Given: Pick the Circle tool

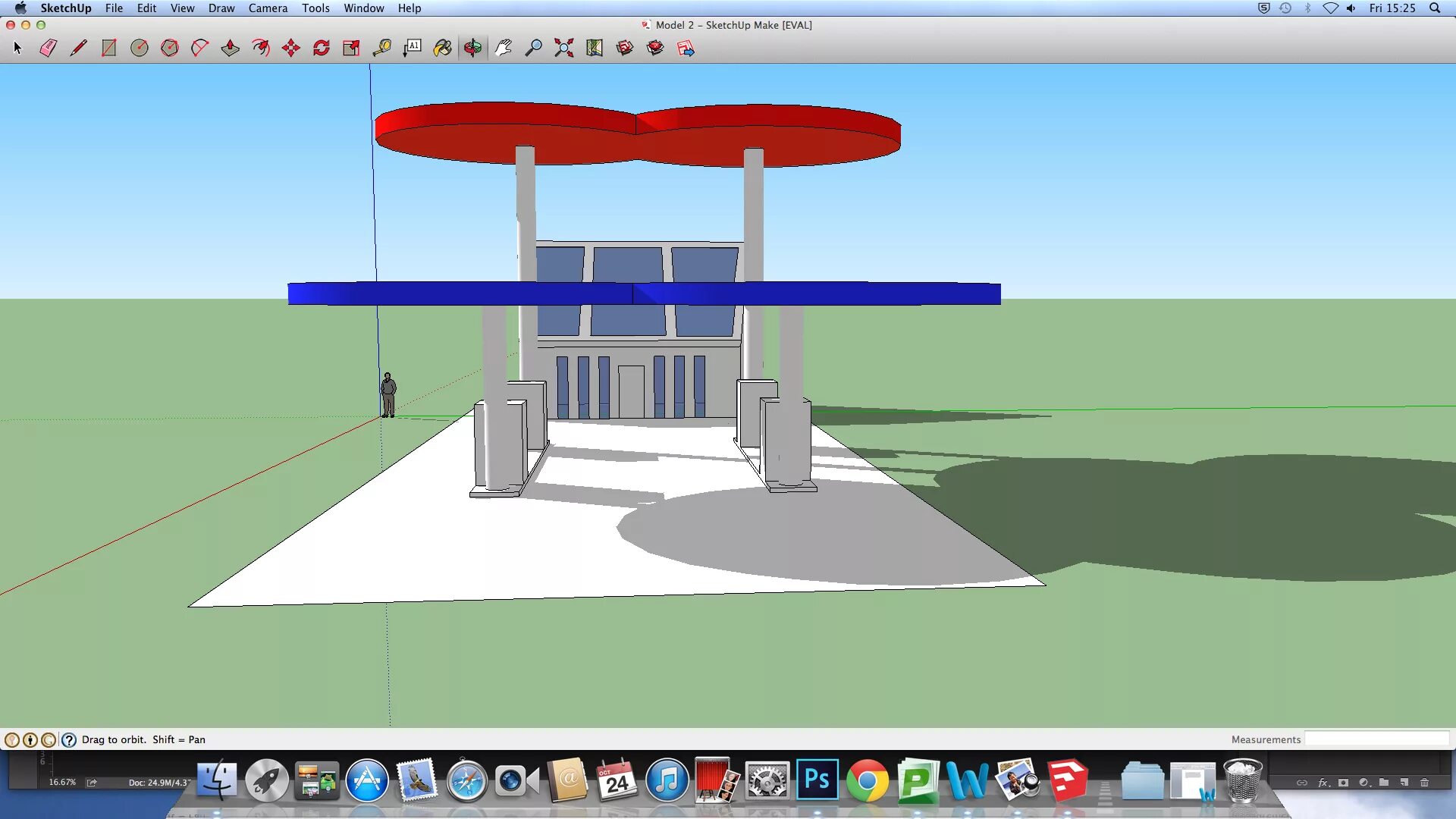Looking at the screenshot, I should point(139,48).
